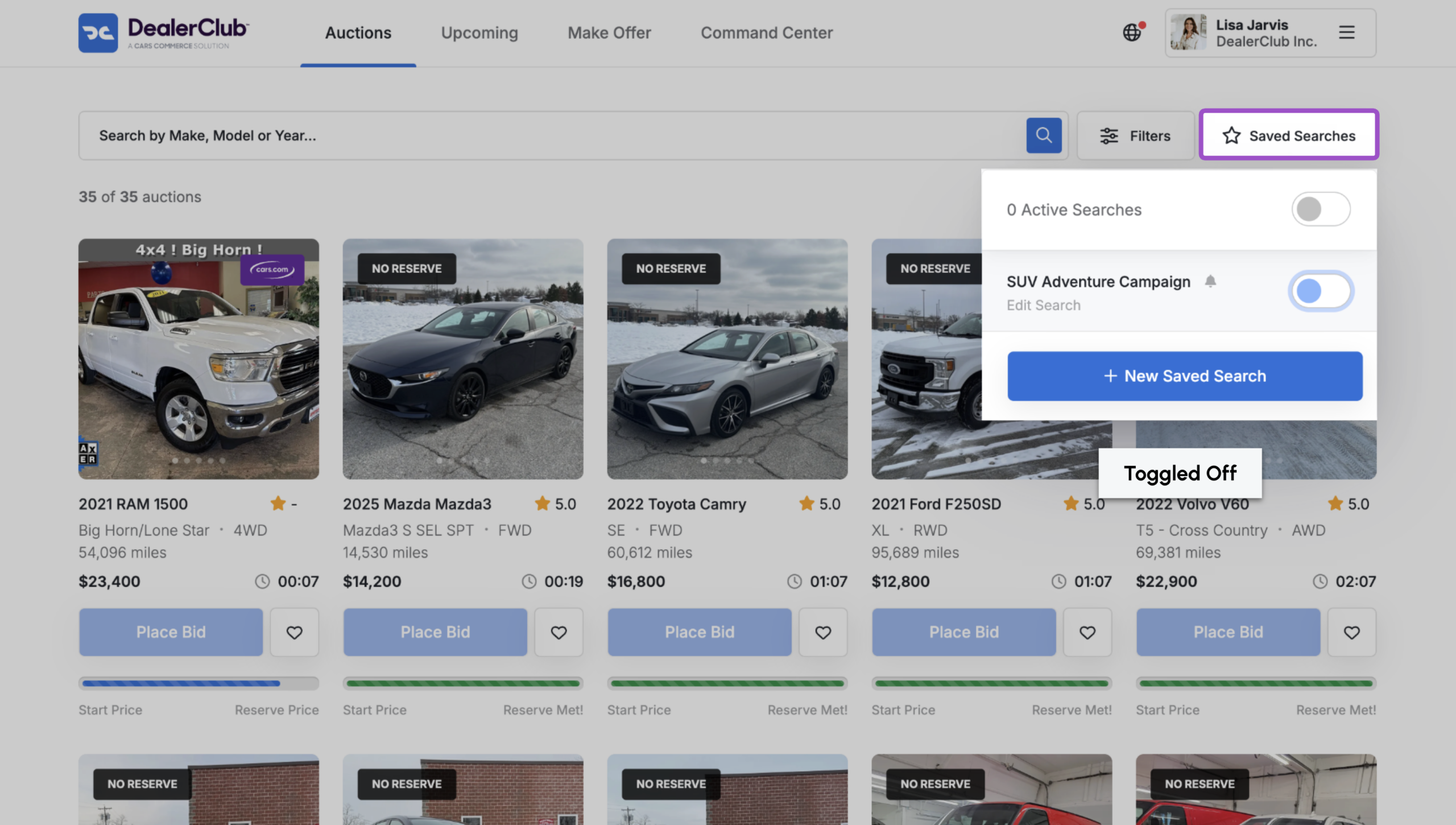Click the $14,200 price

(372, 581)
